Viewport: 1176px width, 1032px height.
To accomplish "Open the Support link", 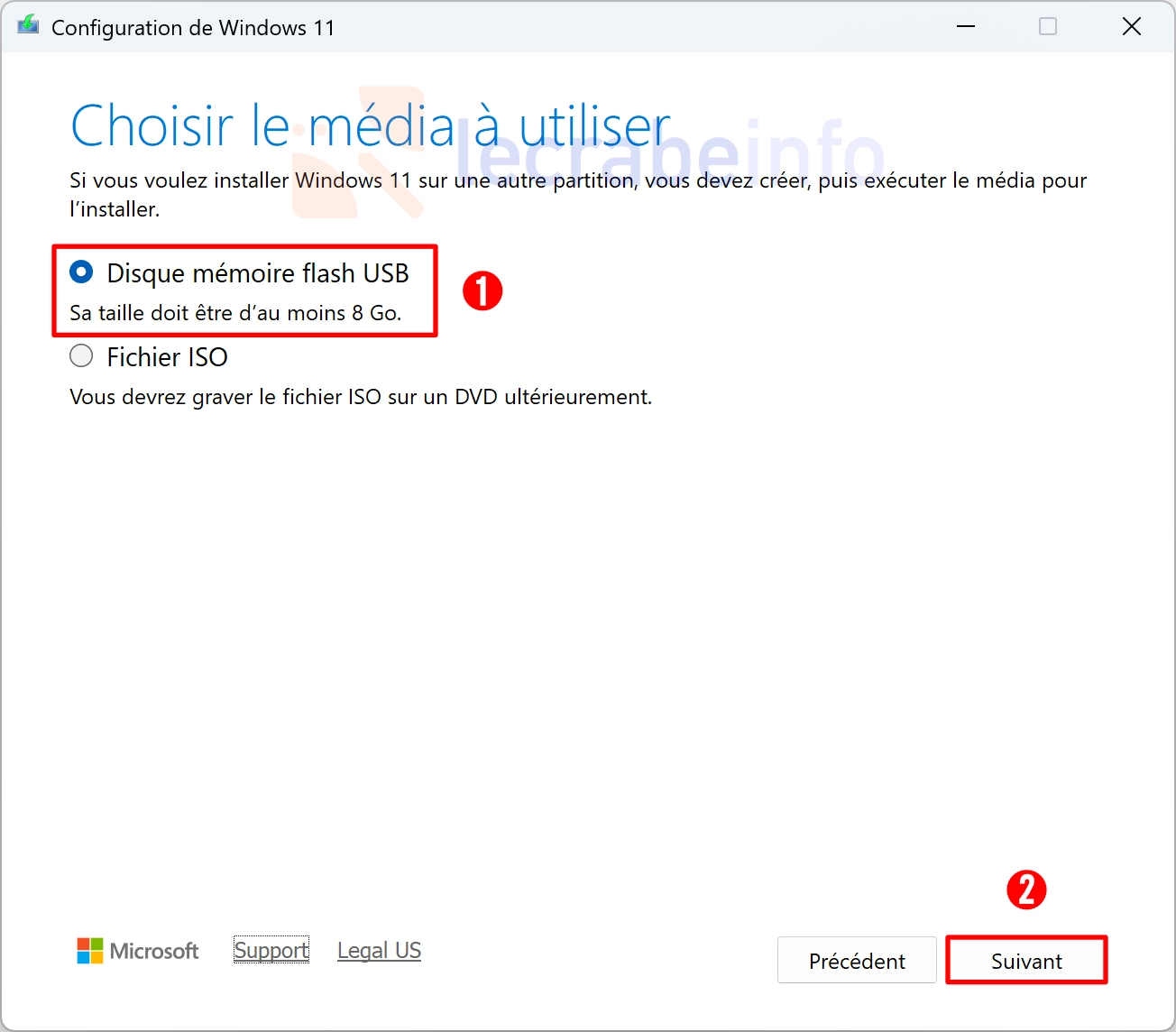I will coord(271,951).
